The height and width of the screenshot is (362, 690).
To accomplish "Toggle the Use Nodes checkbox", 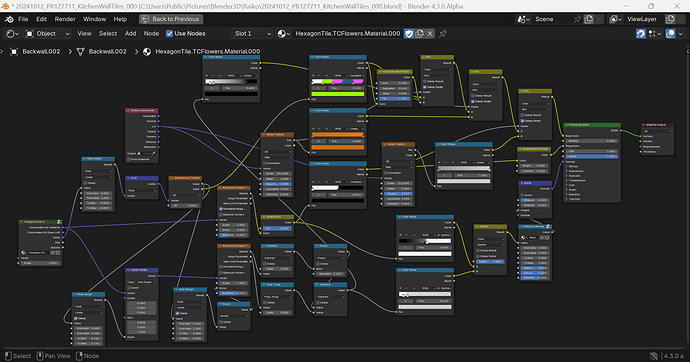I will tap(169, 33).
